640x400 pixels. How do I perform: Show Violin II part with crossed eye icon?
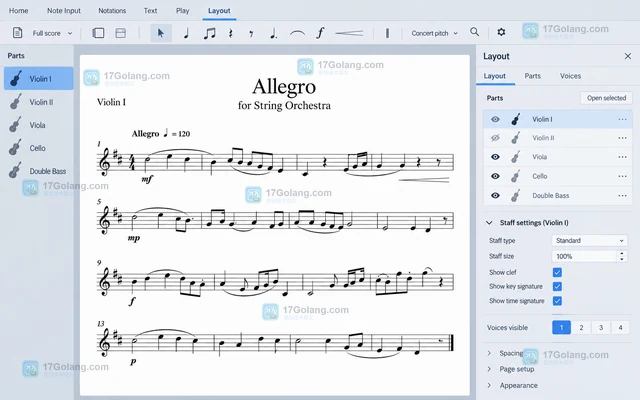pos(495,138)
